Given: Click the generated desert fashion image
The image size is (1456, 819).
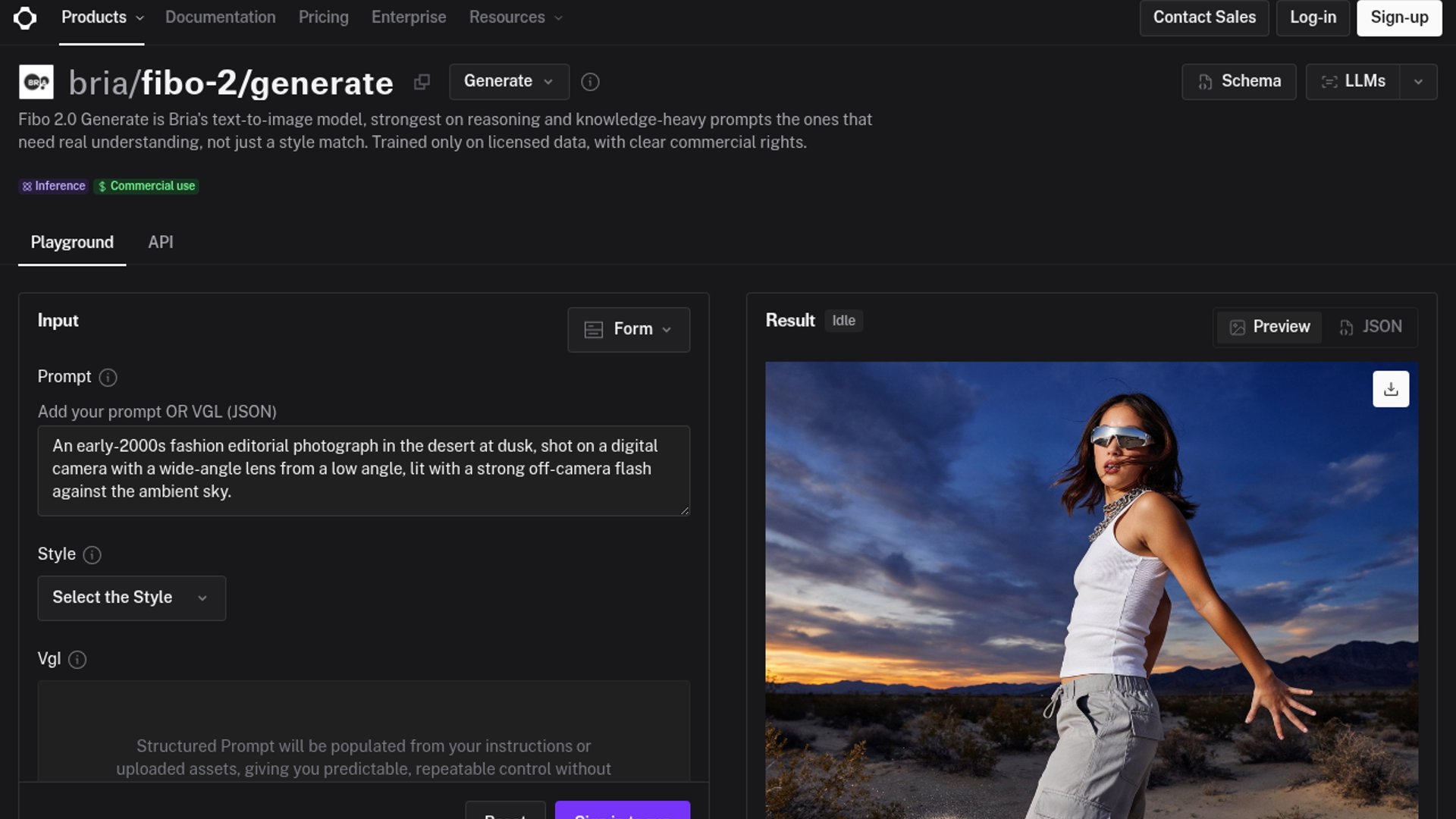Looking at the screenshot, I should click(x=1091, y=590).
